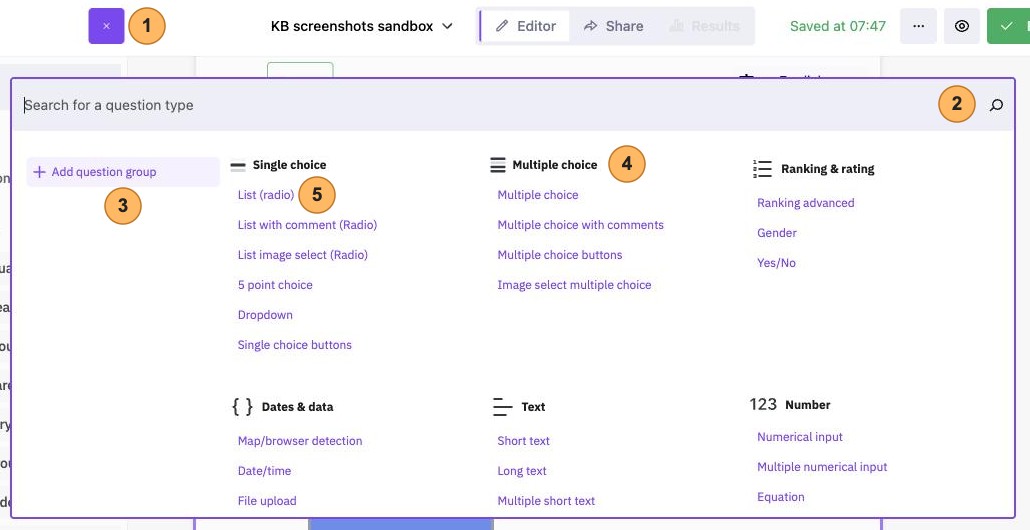Choose Ranking advanced question type

click(x=806, y=203)
